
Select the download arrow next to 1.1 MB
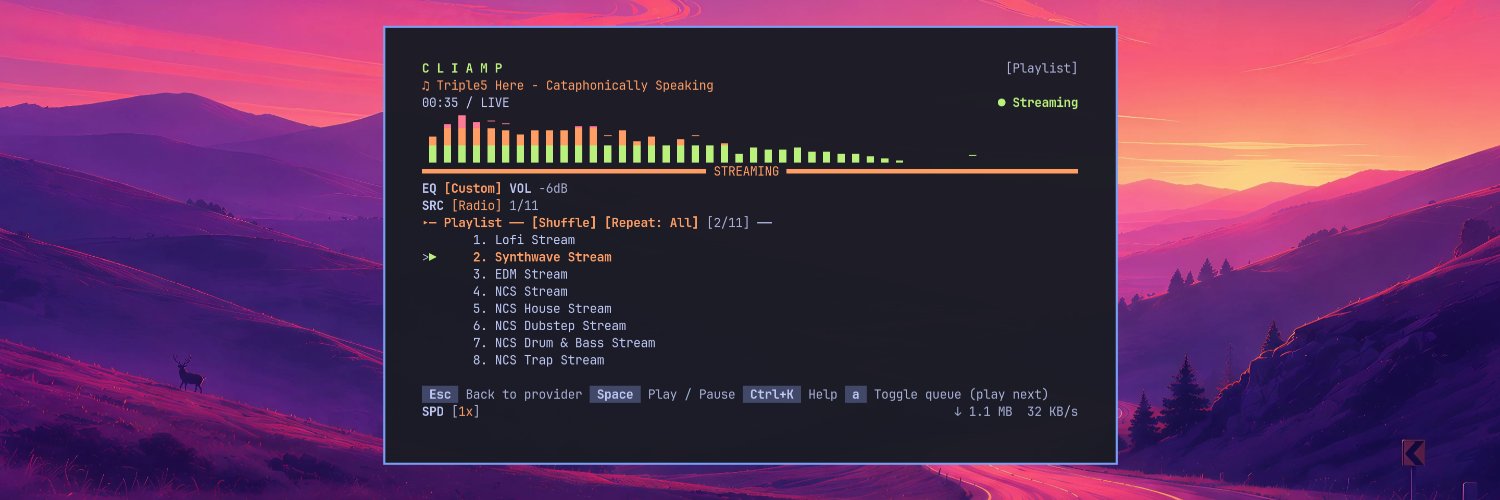[958, 411]
